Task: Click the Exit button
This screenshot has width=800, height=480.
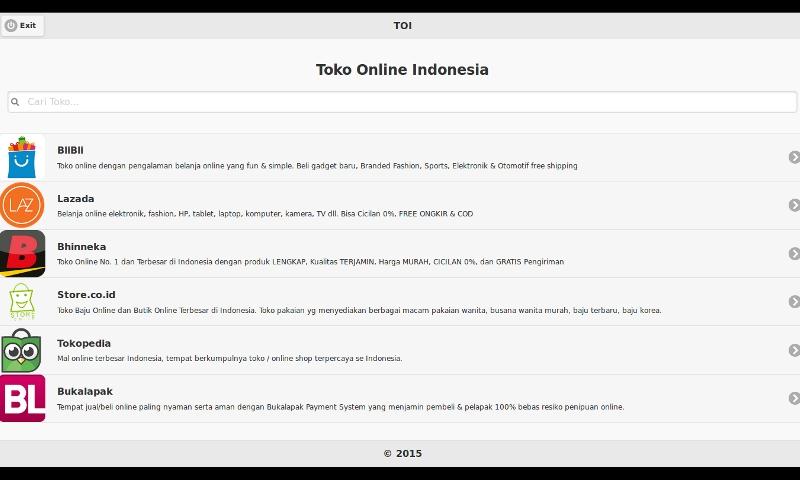Action: pyautogui.click(x=22, y=26)
